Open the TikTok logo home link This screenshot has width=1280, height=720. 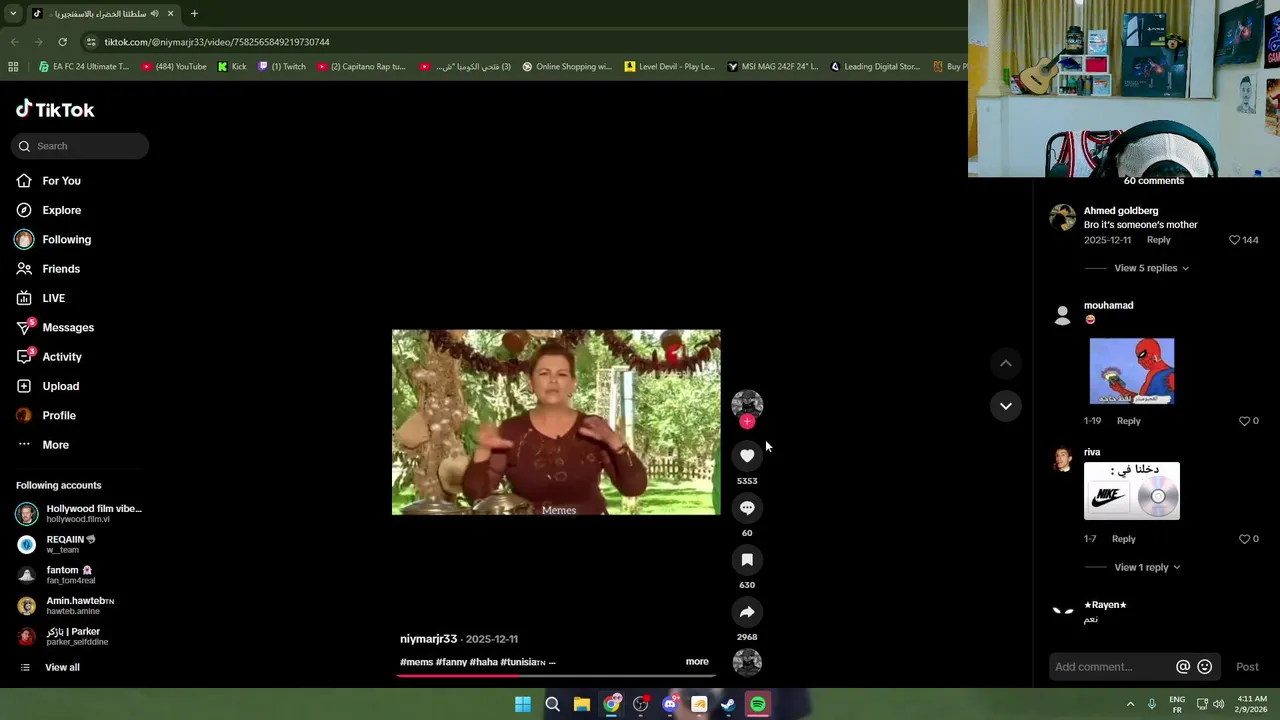point(55,109)
